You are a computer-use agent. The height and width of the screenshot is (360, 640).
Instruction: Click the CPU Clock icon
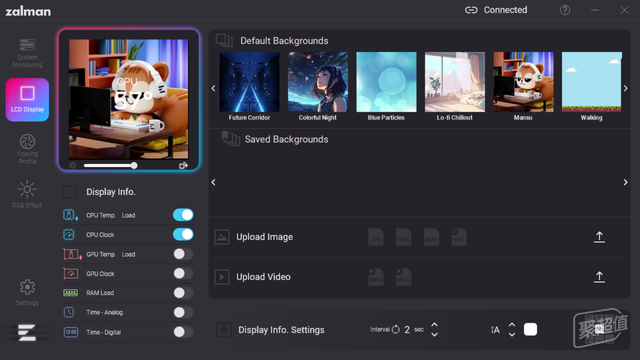(69, 235)
